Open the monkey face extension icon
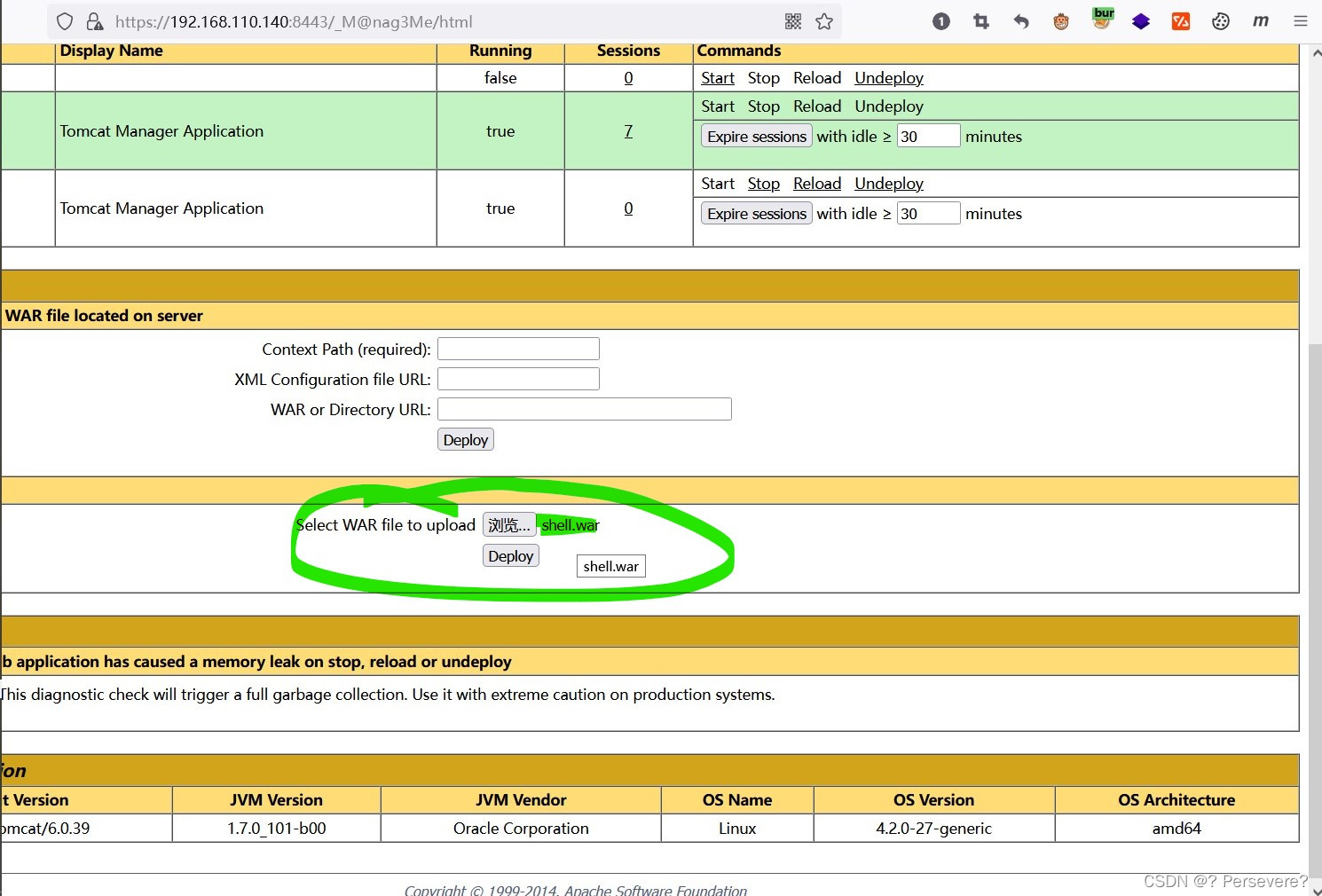 coord(1061,21)
